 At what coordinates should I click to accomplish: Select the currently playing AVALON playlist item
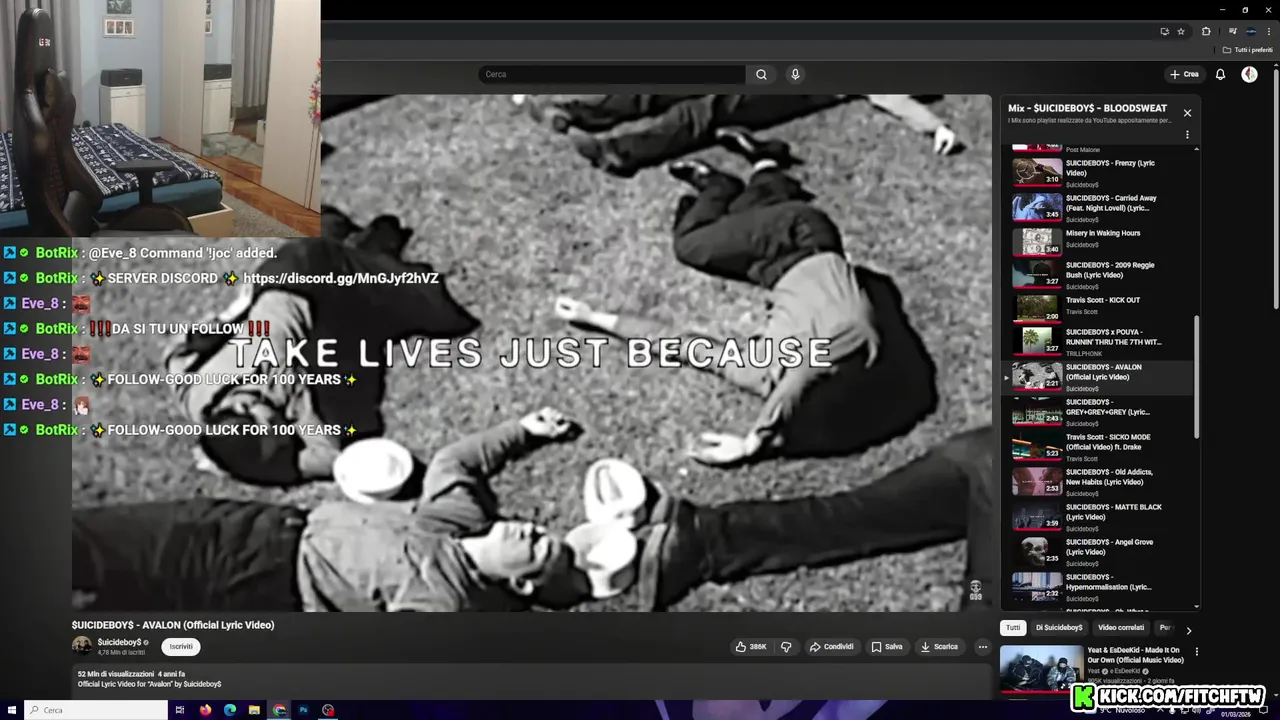pos(1097,376)
